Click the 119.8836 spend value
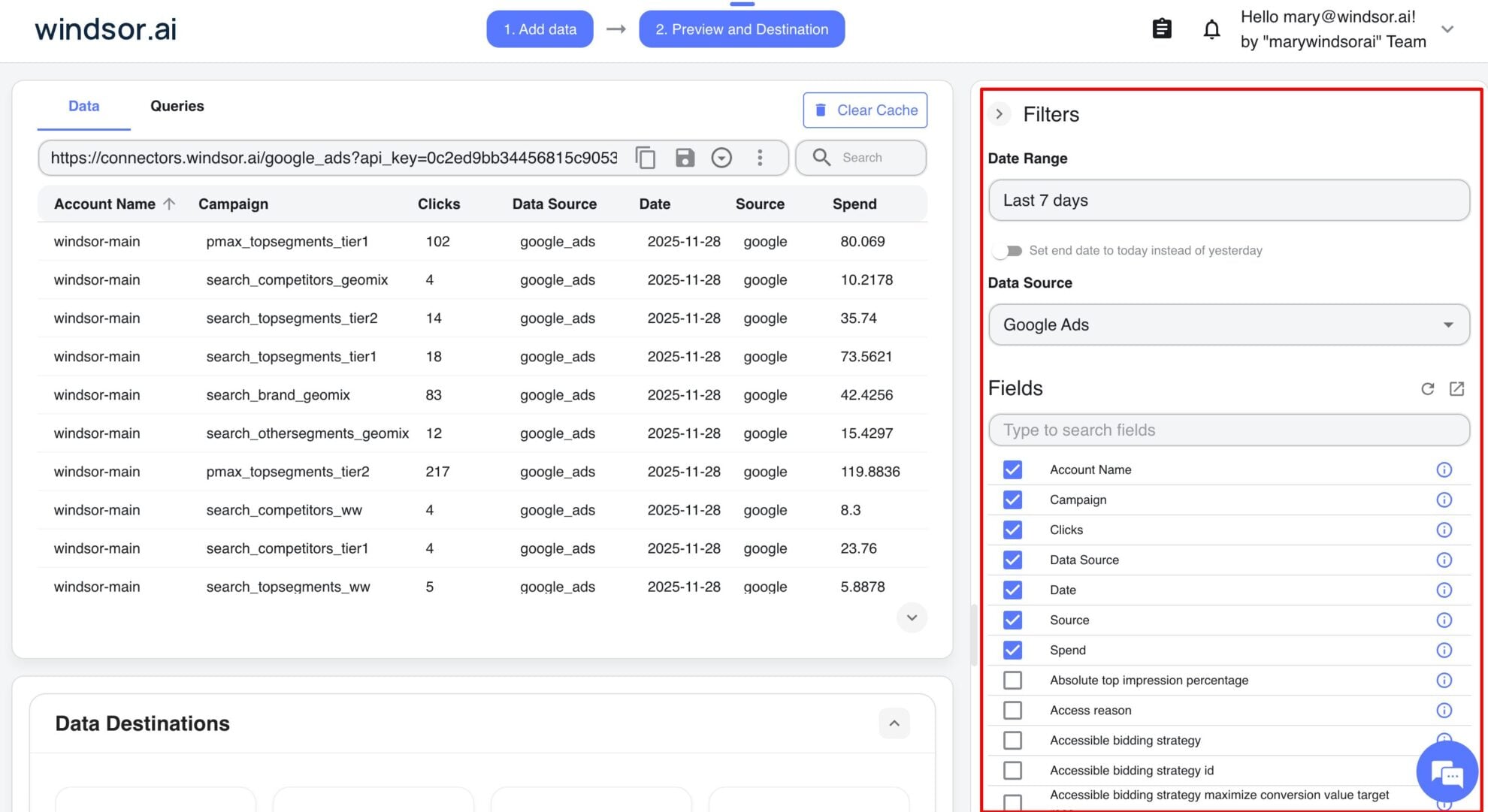1488x812 pixels. 870,472
